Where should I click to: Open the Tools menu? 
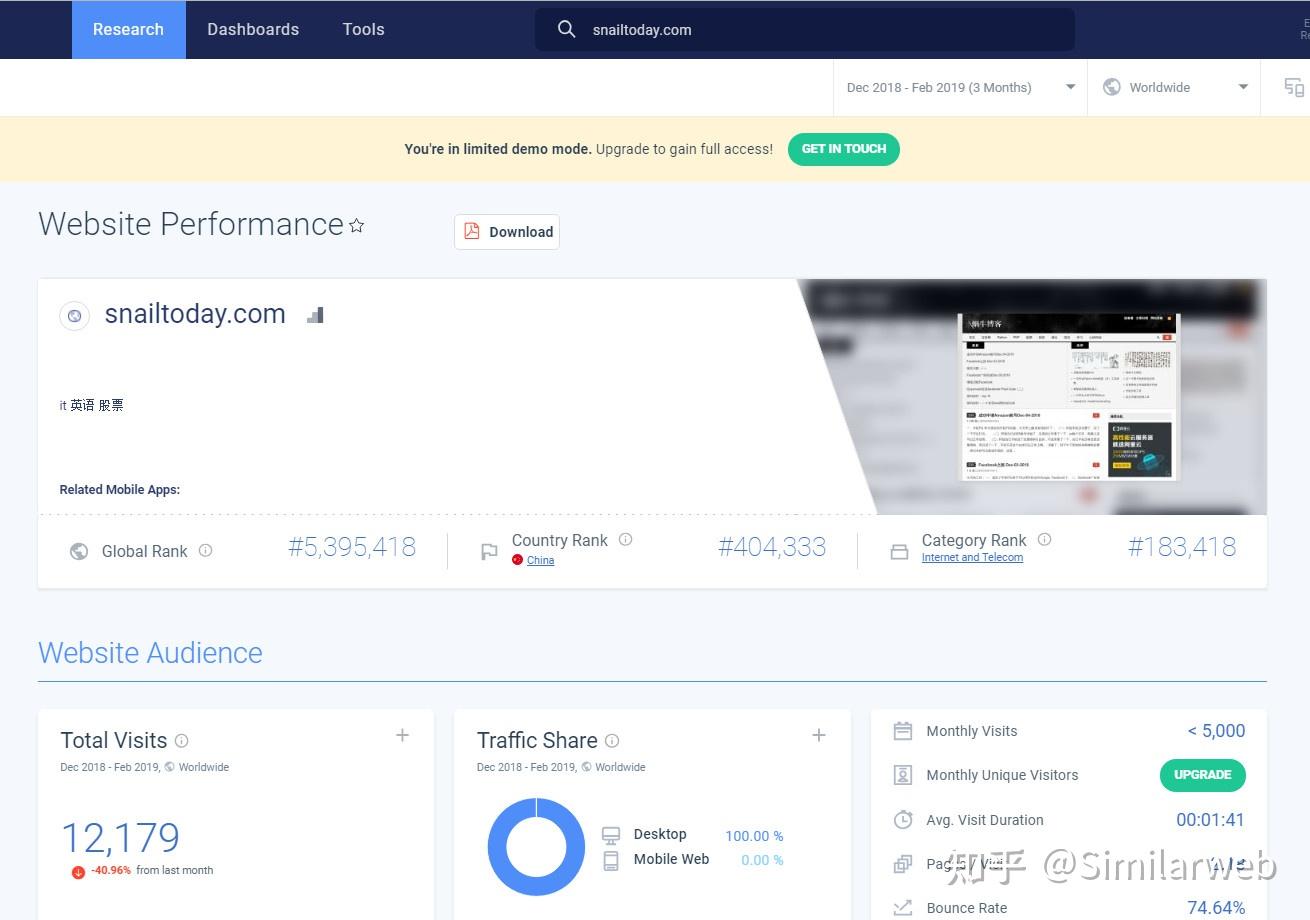tap(363, 29)
